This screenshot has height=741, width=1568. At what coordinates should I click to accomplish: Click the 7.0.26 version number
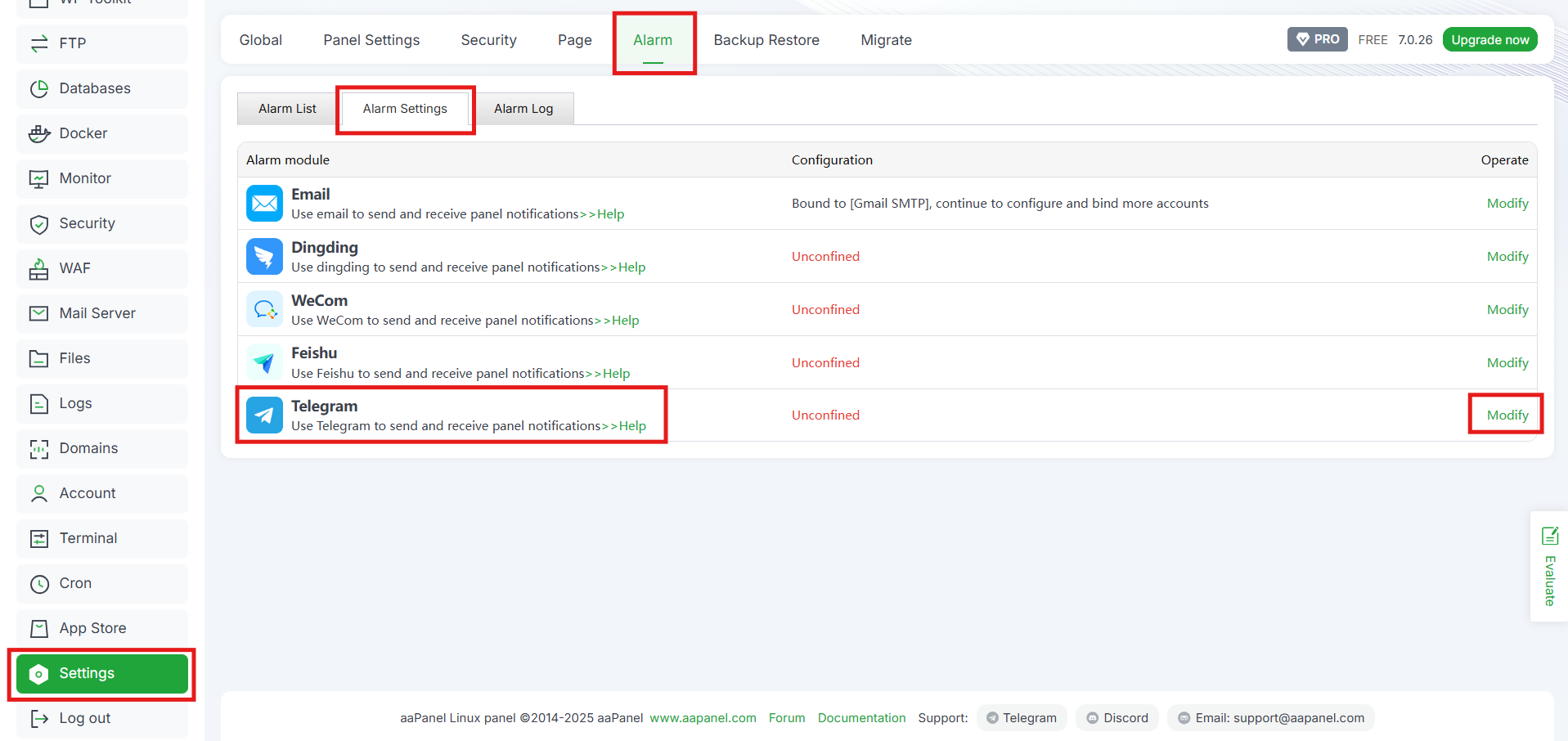click(x=1415, y=40)
